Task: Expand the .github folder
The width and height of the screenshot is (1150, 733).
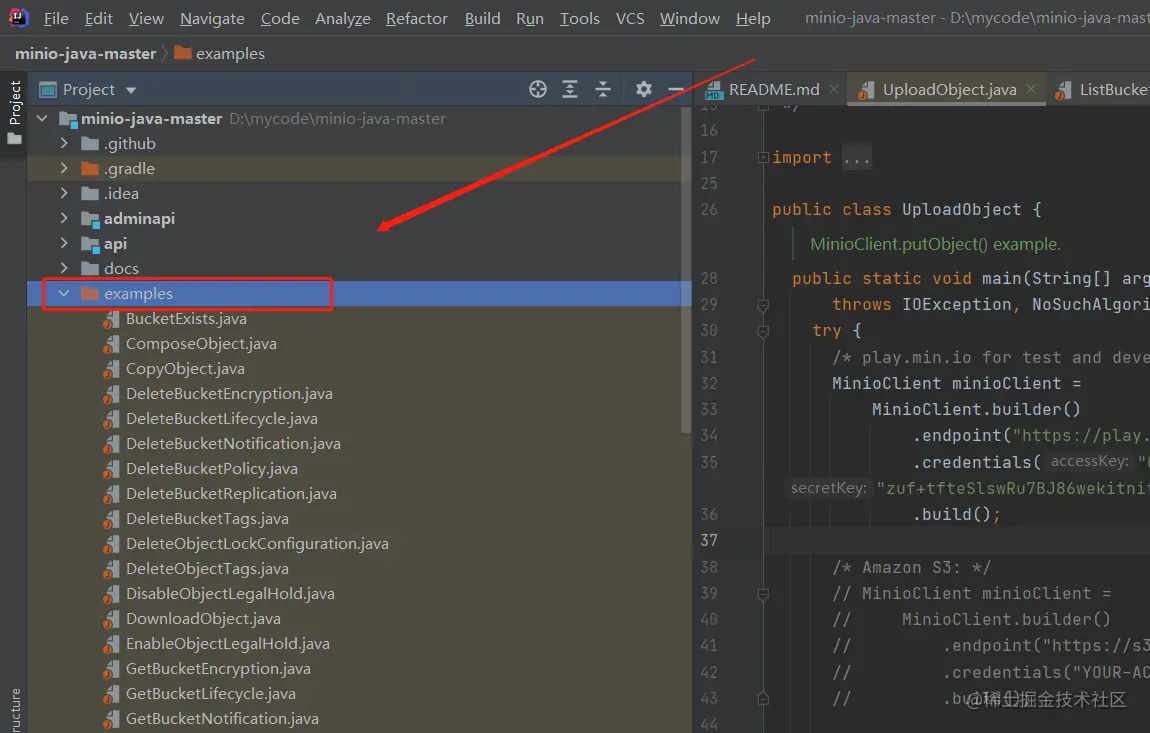Action: click(64, 143)
